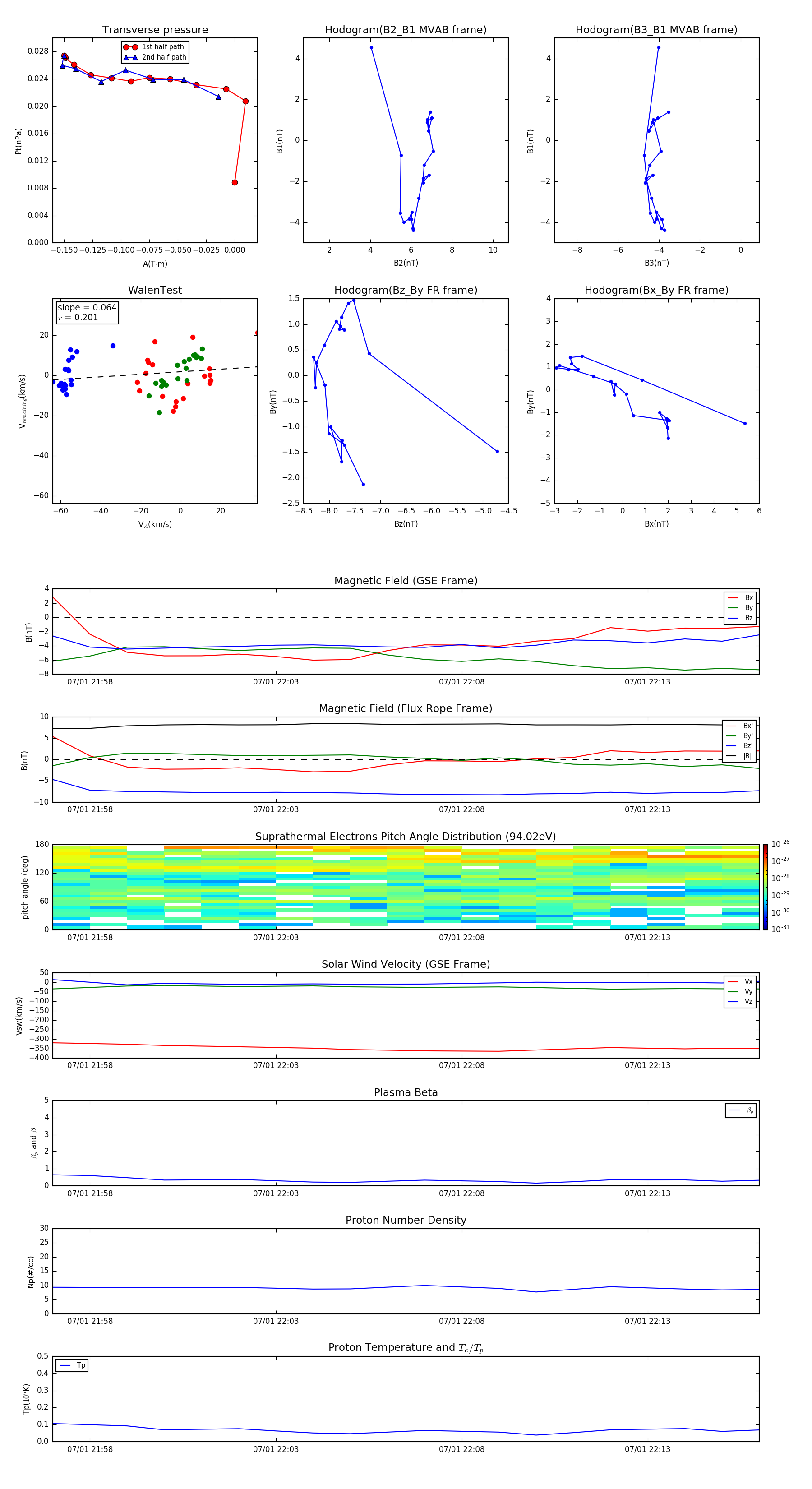Click the Bz' legend entry in Flux Rope plot
The image size is (812, 1489).
739,746
